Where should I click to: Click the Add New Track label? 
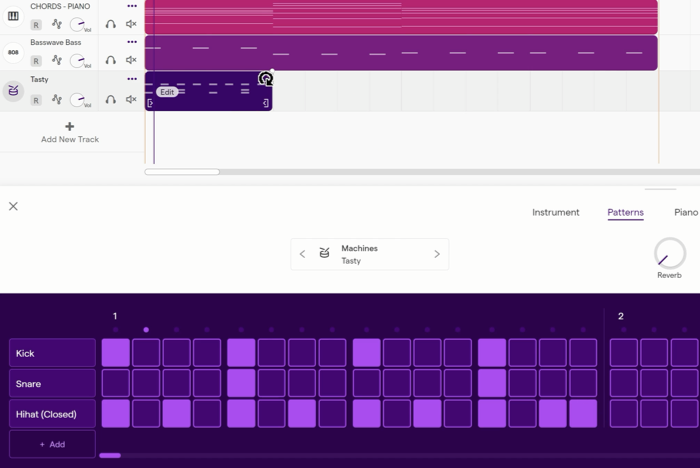click(x=70, y=139)
